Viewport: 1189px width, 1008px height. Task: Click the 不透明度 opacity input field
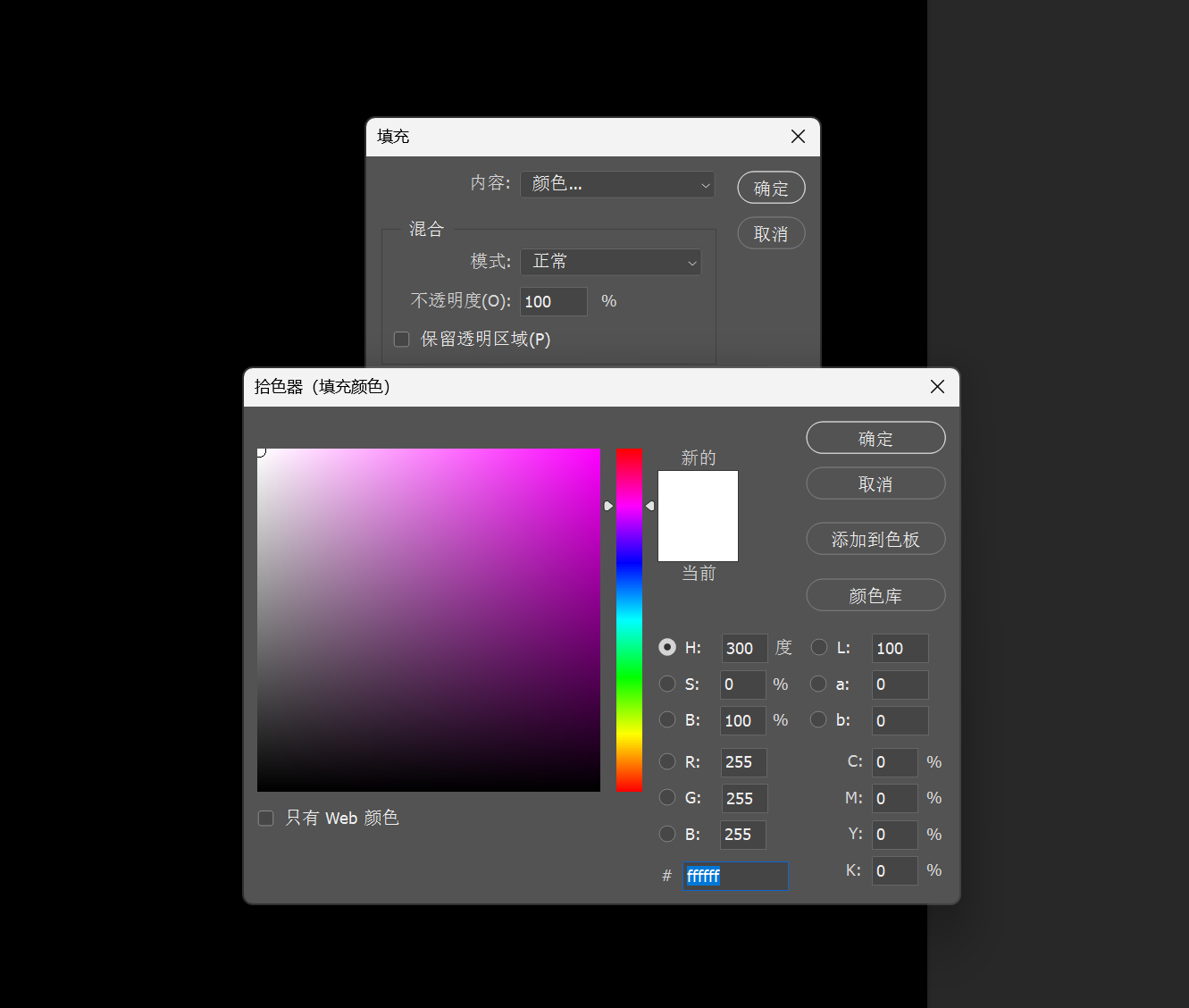click(x=553, y=302)
